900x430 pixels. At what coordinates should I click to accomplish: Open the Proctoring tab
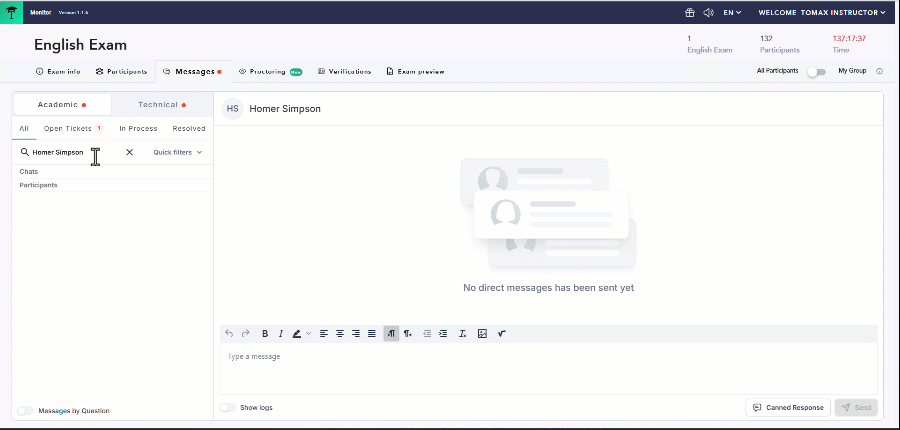pos(270,72)
